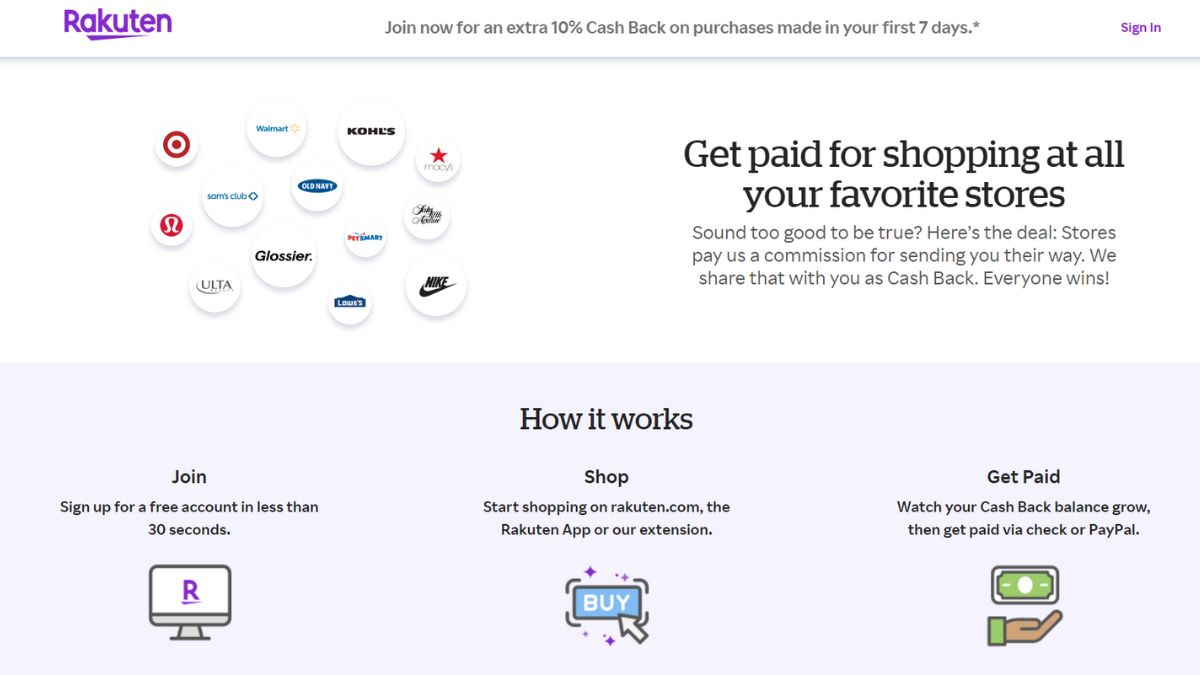Select the Sam's Club store icon
The width and height of the screenshot is (1200, 675).
pos(232,196)
